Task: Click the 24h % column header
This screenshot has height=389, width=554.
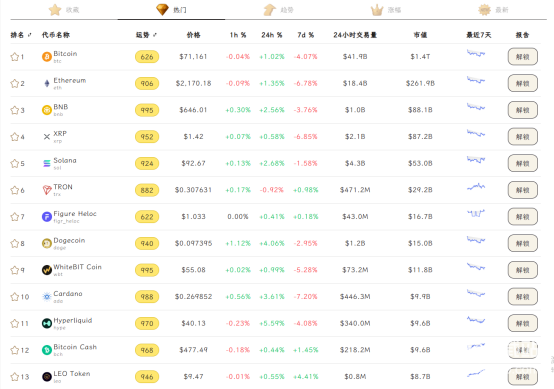Action: tap(272, 35)
